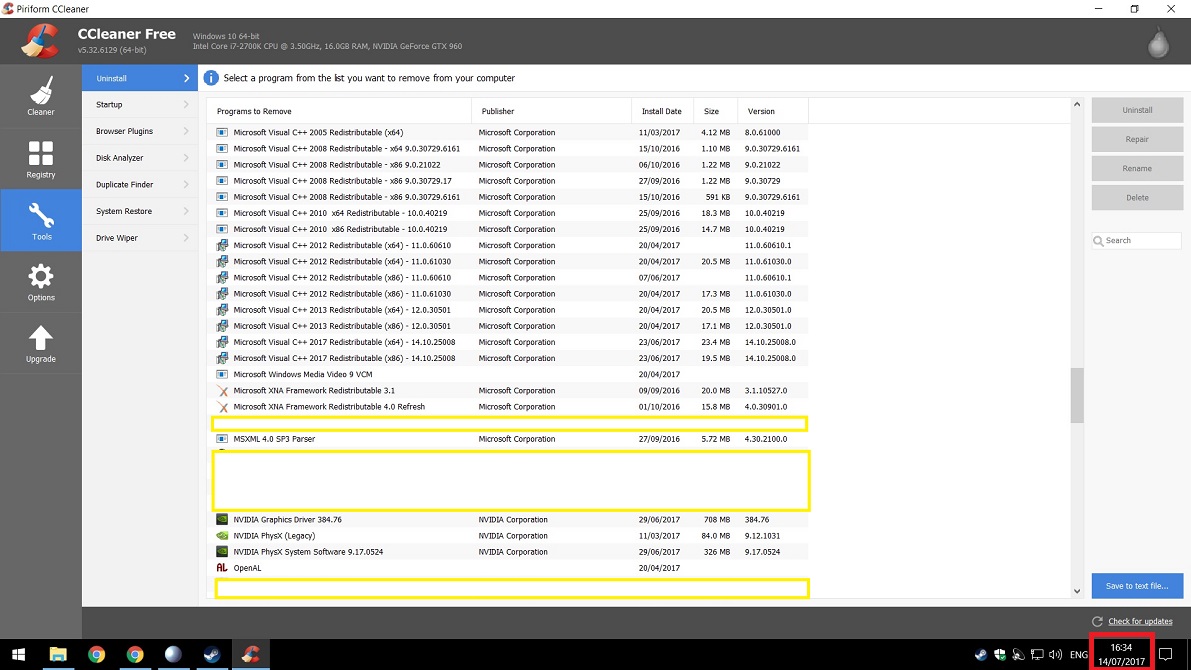
Task: Click the ENG language indicator
Action: click(x=1079, y=654)
